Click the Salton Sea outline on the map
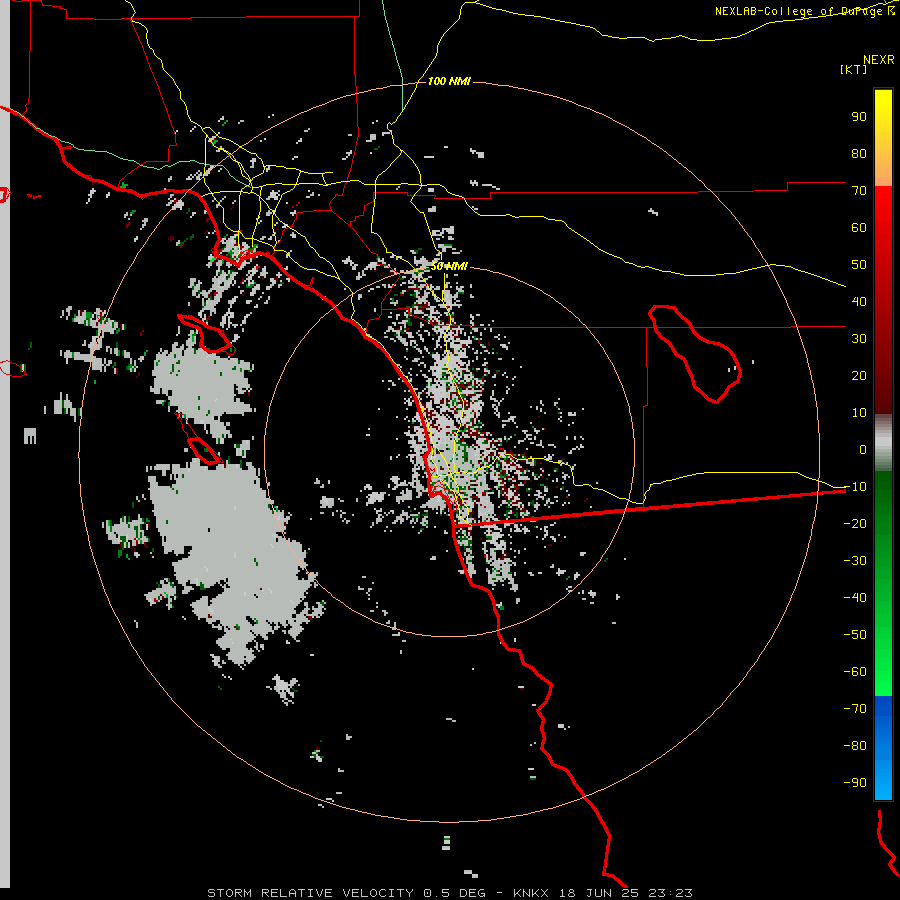The height and width of the screenshot is (900, 900). [x=695, y=353]
